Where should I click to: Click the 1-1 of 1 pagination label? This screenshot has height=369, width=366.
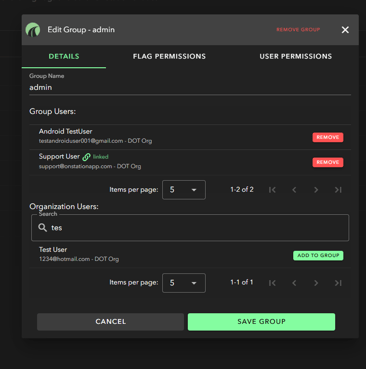point(242,282)
